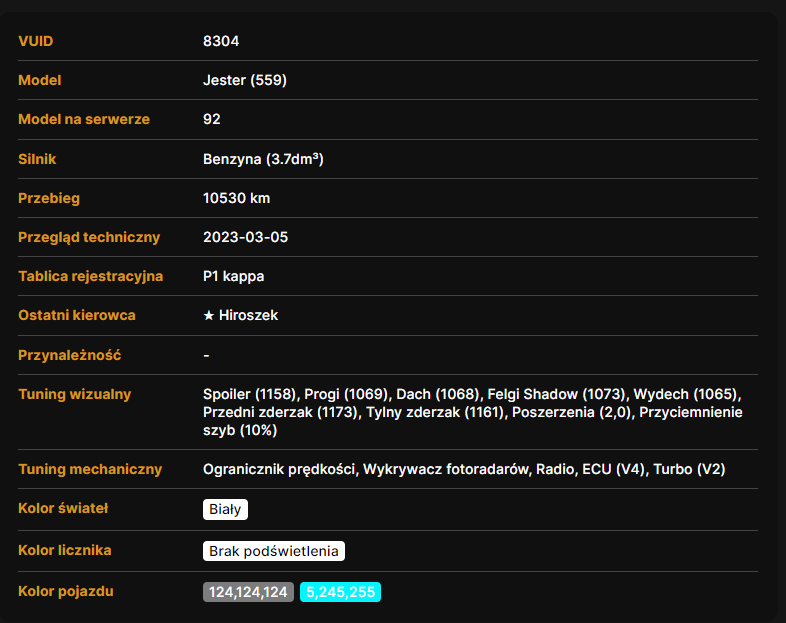Click the 10530 km mileage value
This screenshot has width=786, height=623.
(x=237, y=198)
